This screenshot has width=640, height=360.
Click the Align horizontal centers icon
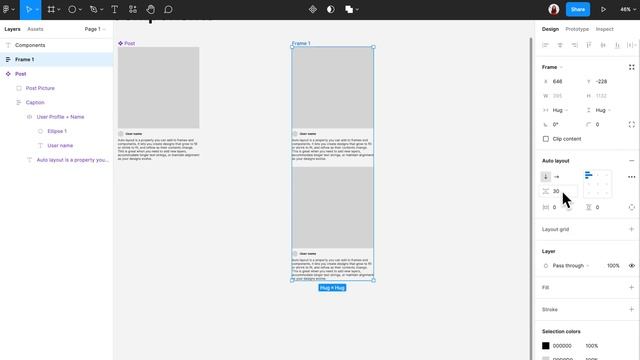click(x=560, y=45)
